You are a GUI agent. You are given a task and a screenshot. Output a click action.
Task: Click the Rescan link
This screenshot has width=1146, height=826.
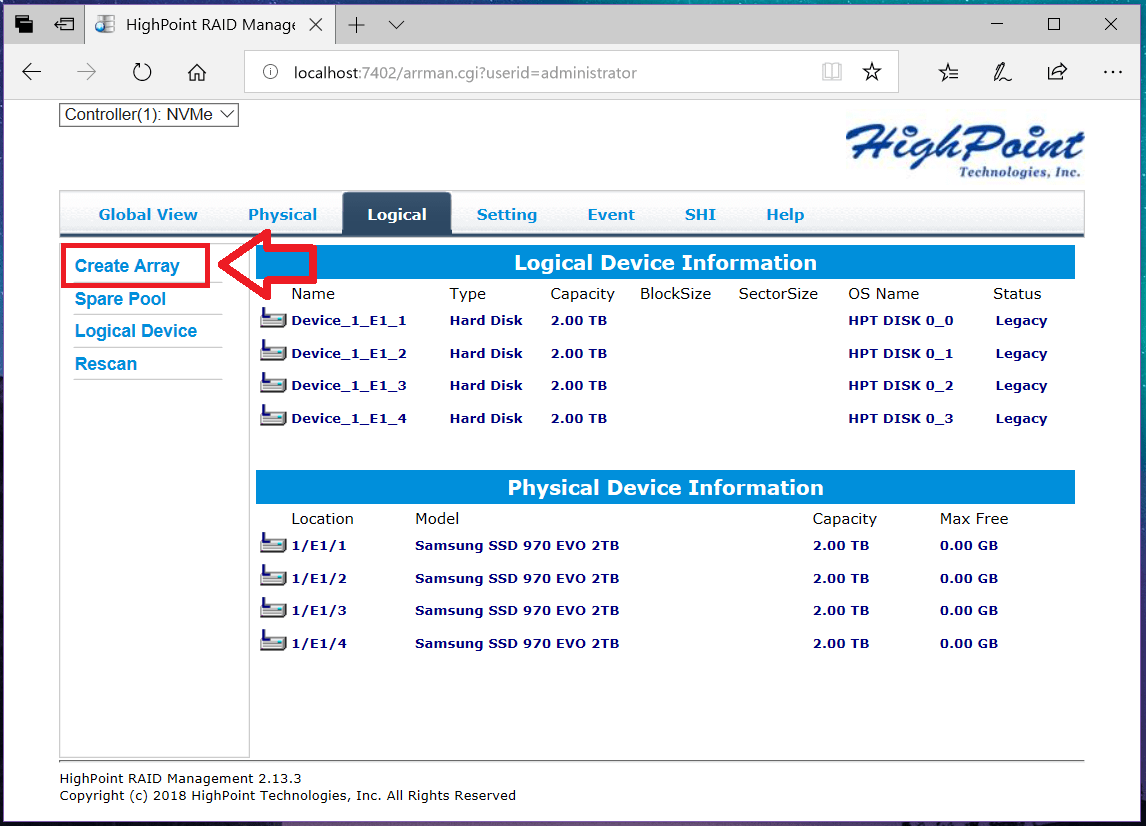[x=106, y=363]
